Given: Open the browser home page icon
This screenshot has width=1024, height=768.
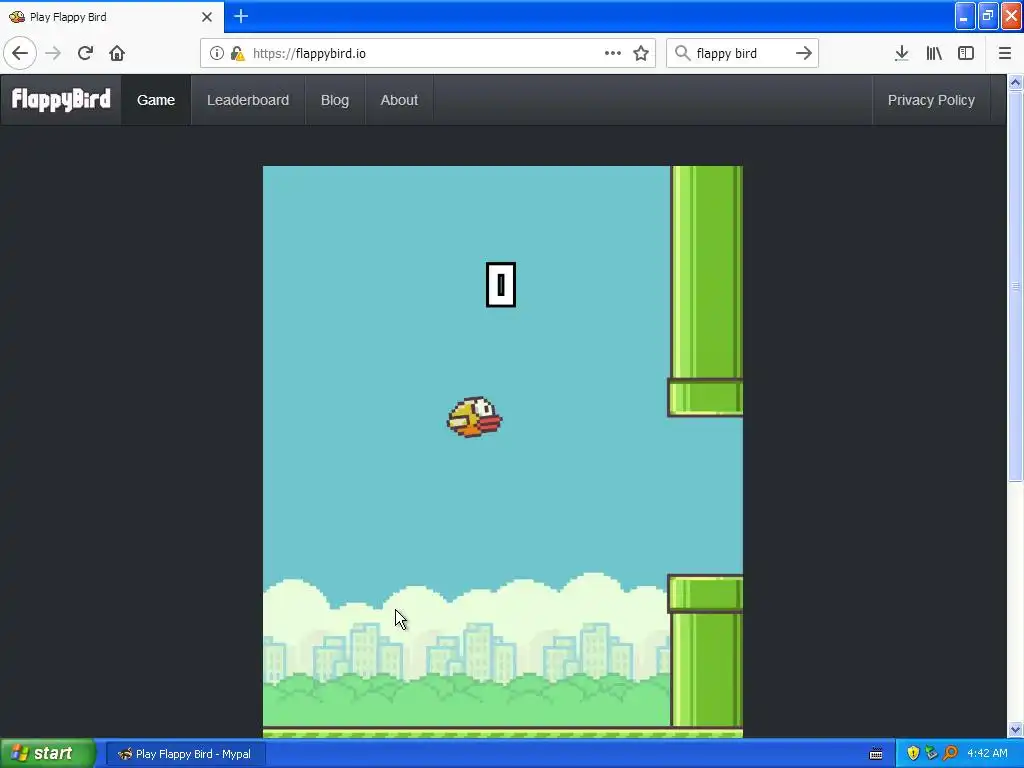Looking at the screenshot, I should [117, 53].
